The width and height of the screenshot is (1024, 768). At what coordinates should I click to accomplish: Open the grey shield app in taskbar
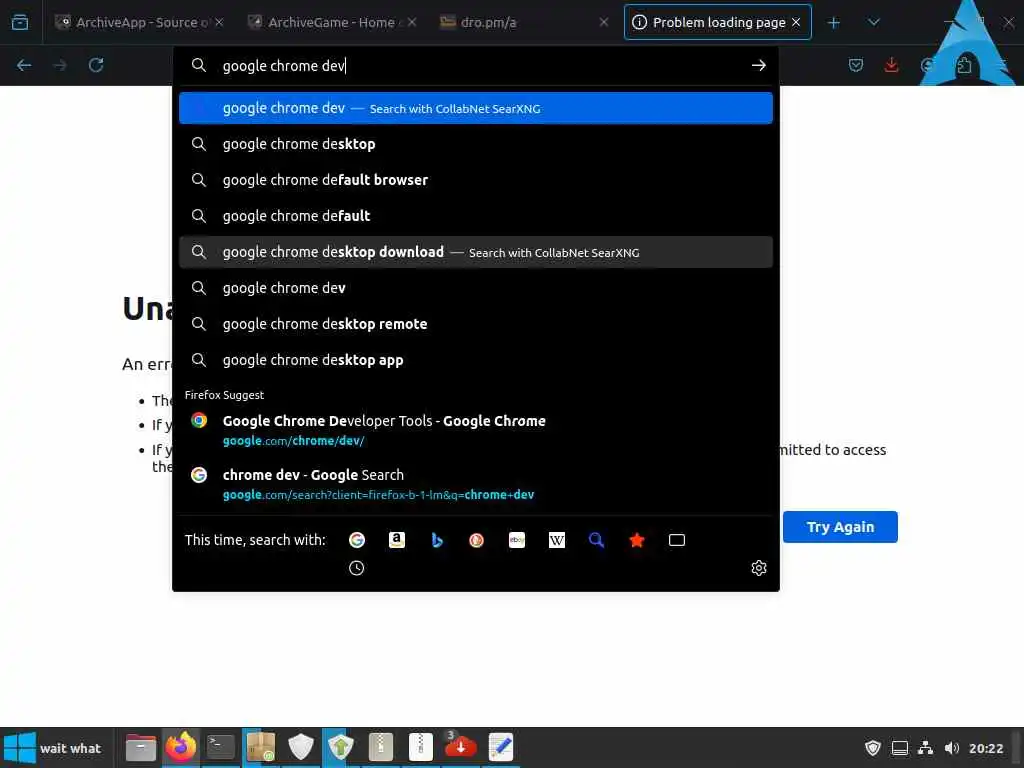click(x=300, y=747)
